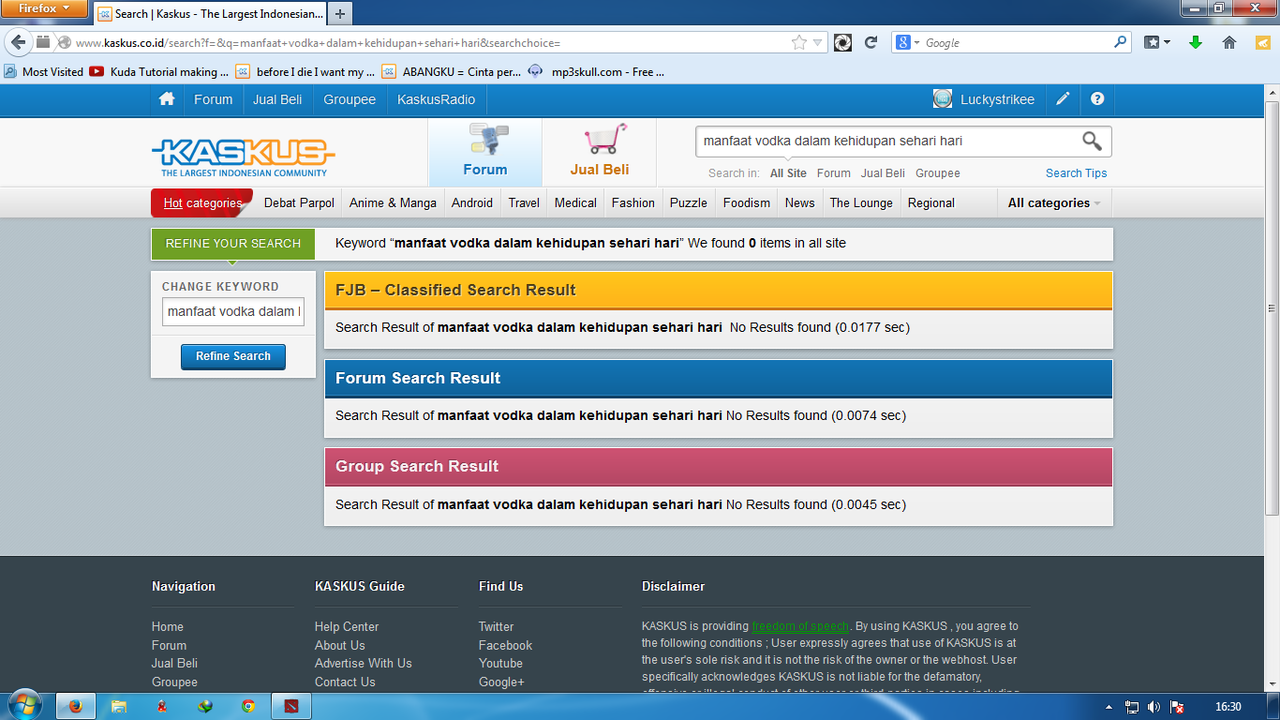Open the Google search engine dropdown

coord(907,42)
